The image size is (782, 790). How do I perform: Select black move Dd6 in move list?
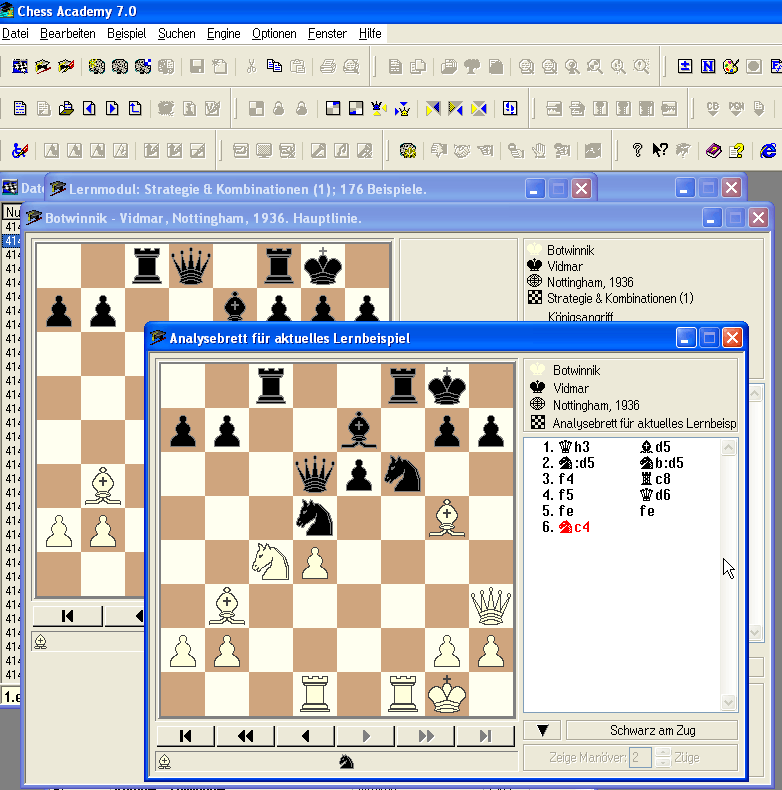click(x=655, y=495)
